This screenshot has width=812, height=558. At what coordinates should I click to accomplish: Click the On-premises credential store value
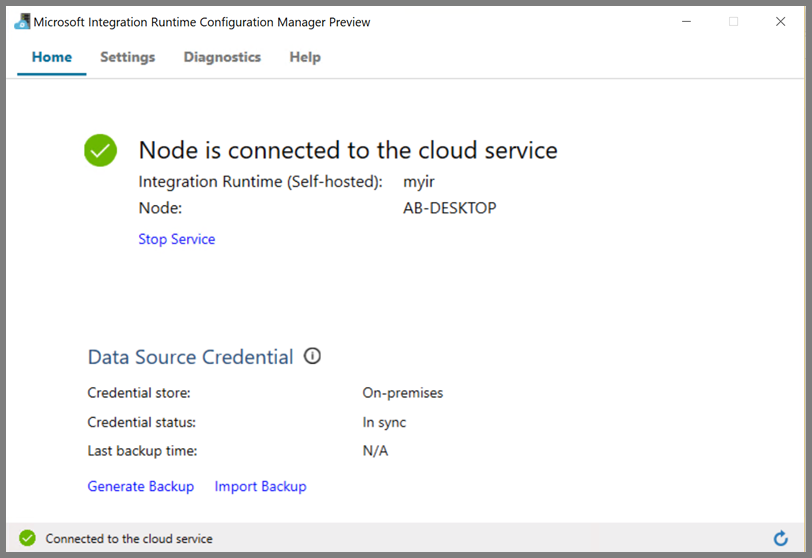tap(403, 393)
